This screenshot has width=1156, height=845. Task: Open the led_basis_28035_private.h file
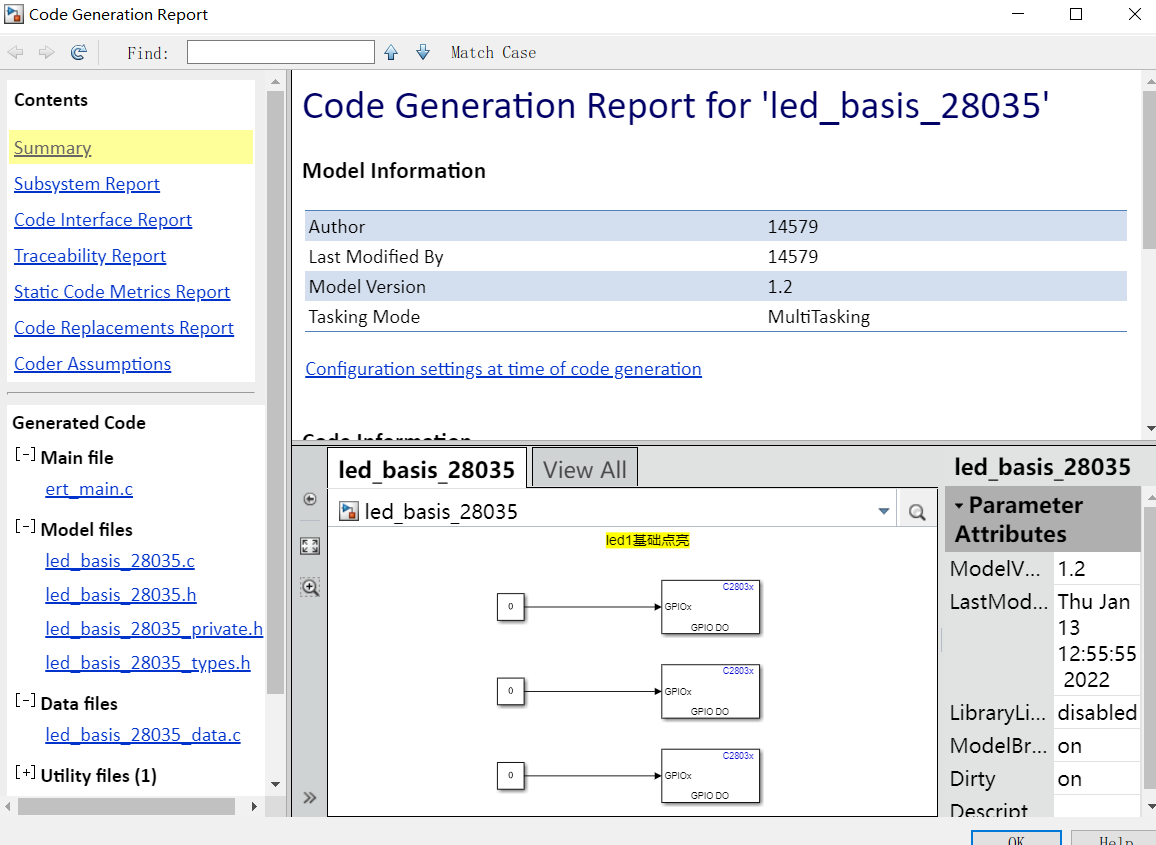154,629
